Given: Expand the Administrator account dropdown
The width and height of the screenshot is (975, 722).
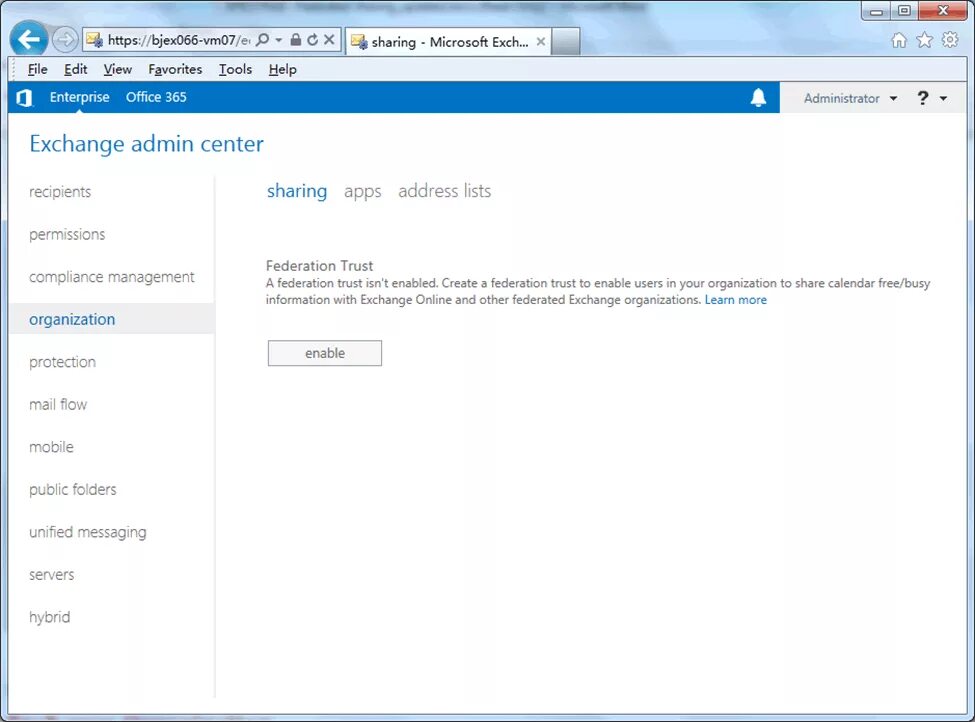Looking at the screenshot, I should 850,98.
